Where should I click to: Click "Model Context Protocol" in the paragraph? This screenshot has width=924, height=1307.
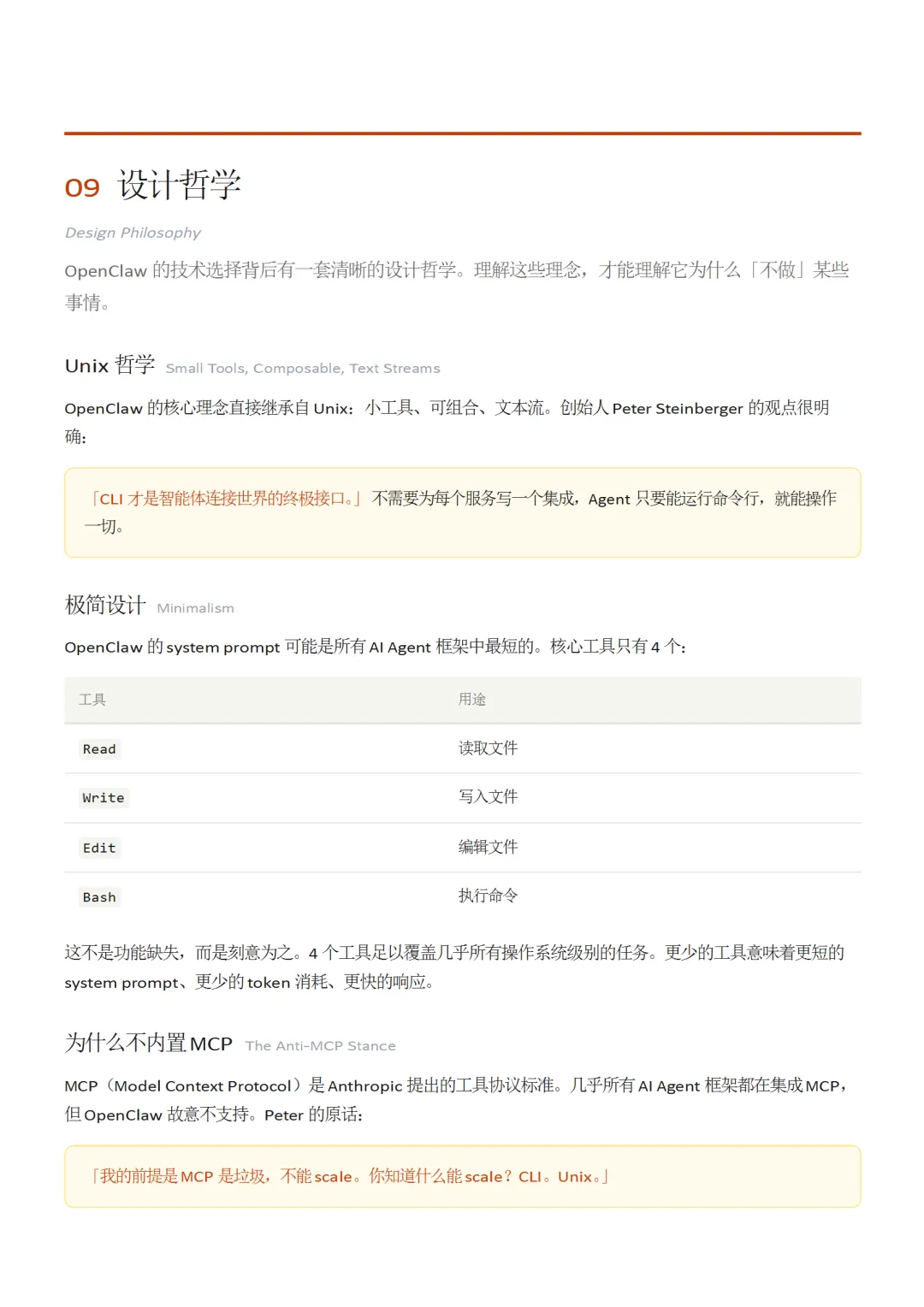point(203,1086)
